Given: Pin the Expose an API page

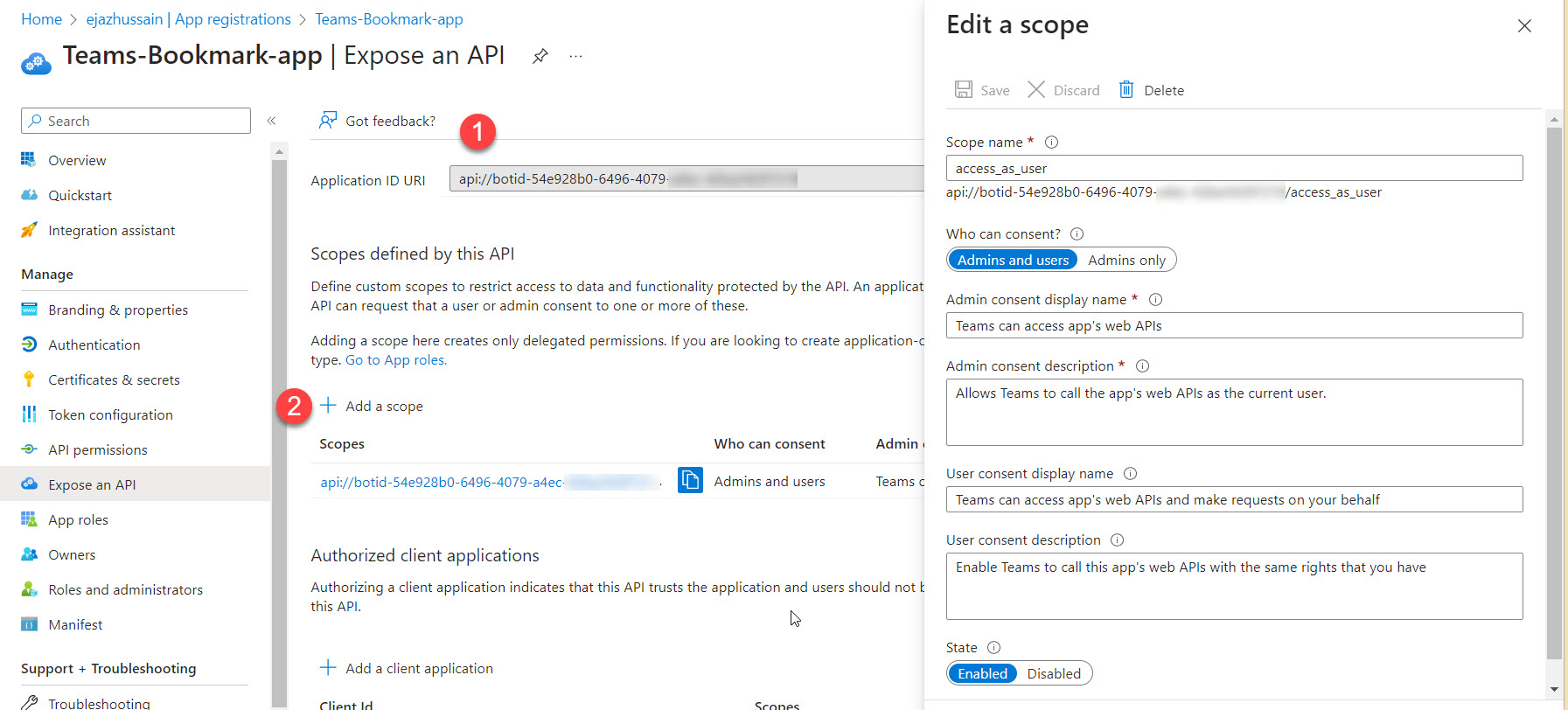Looking at the screenshot, I should (540, 56).
